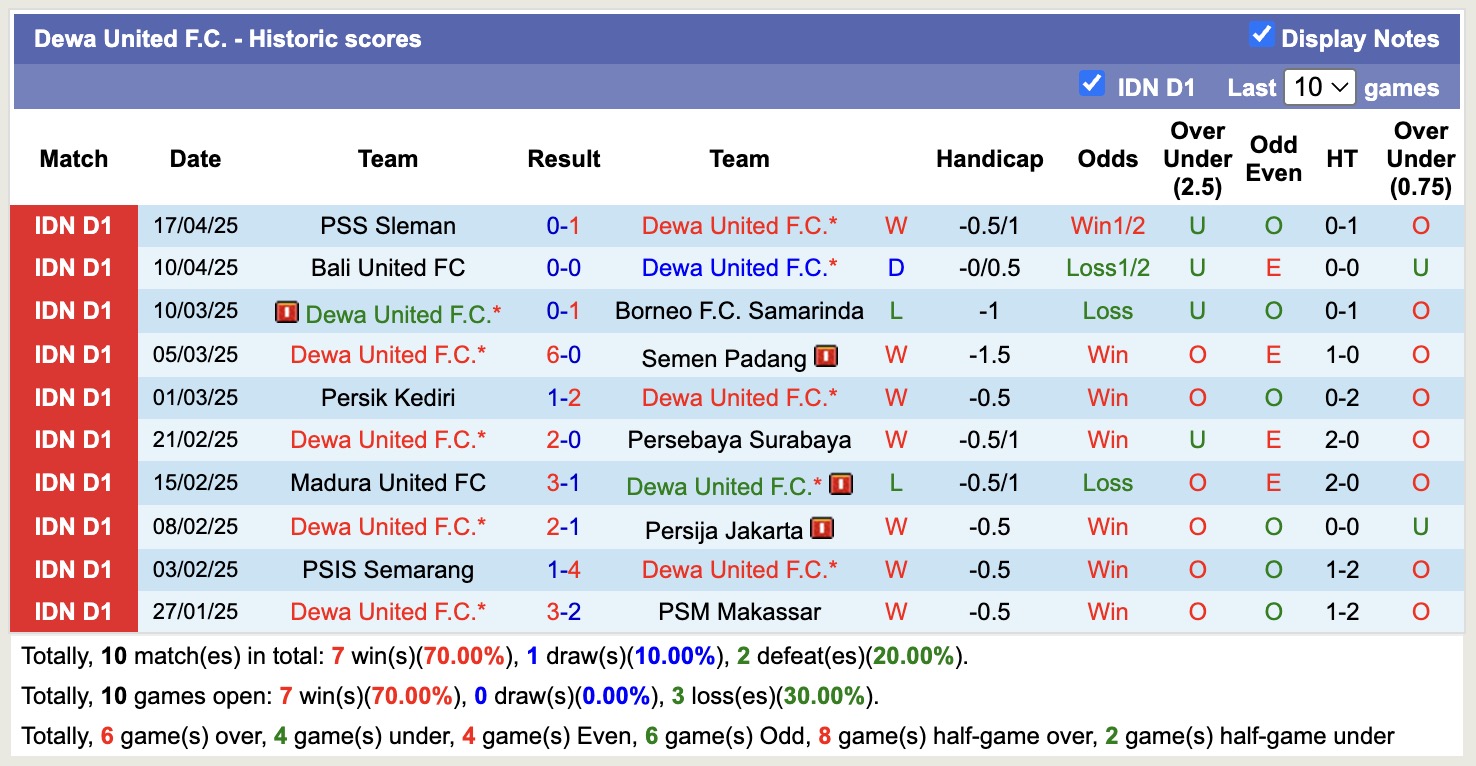Toggle the IDN D1 filter checkbox
The height and width of the screenshot is (766, 1476).
[1090, 86]
